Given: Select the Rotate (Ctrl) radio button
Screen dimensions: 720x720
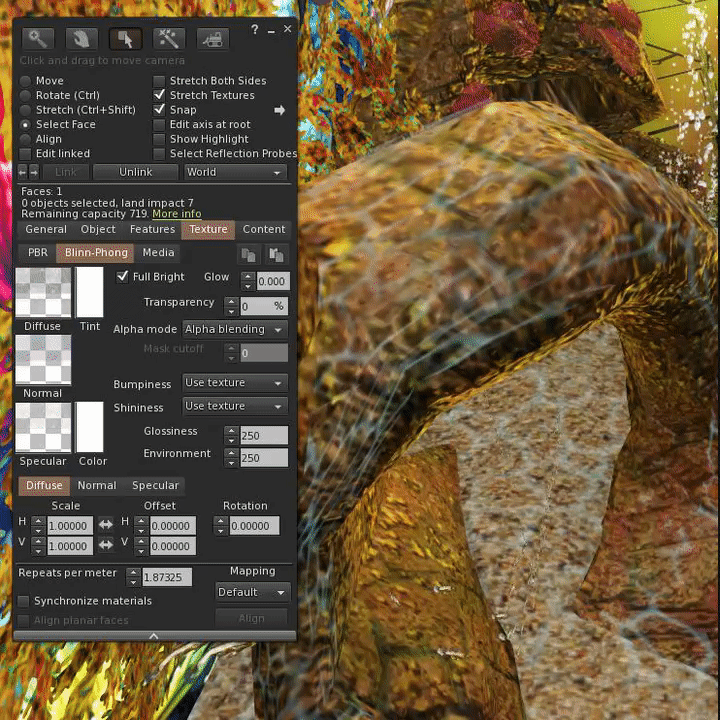Looking at the screenshot, I should tap(25, 96).
